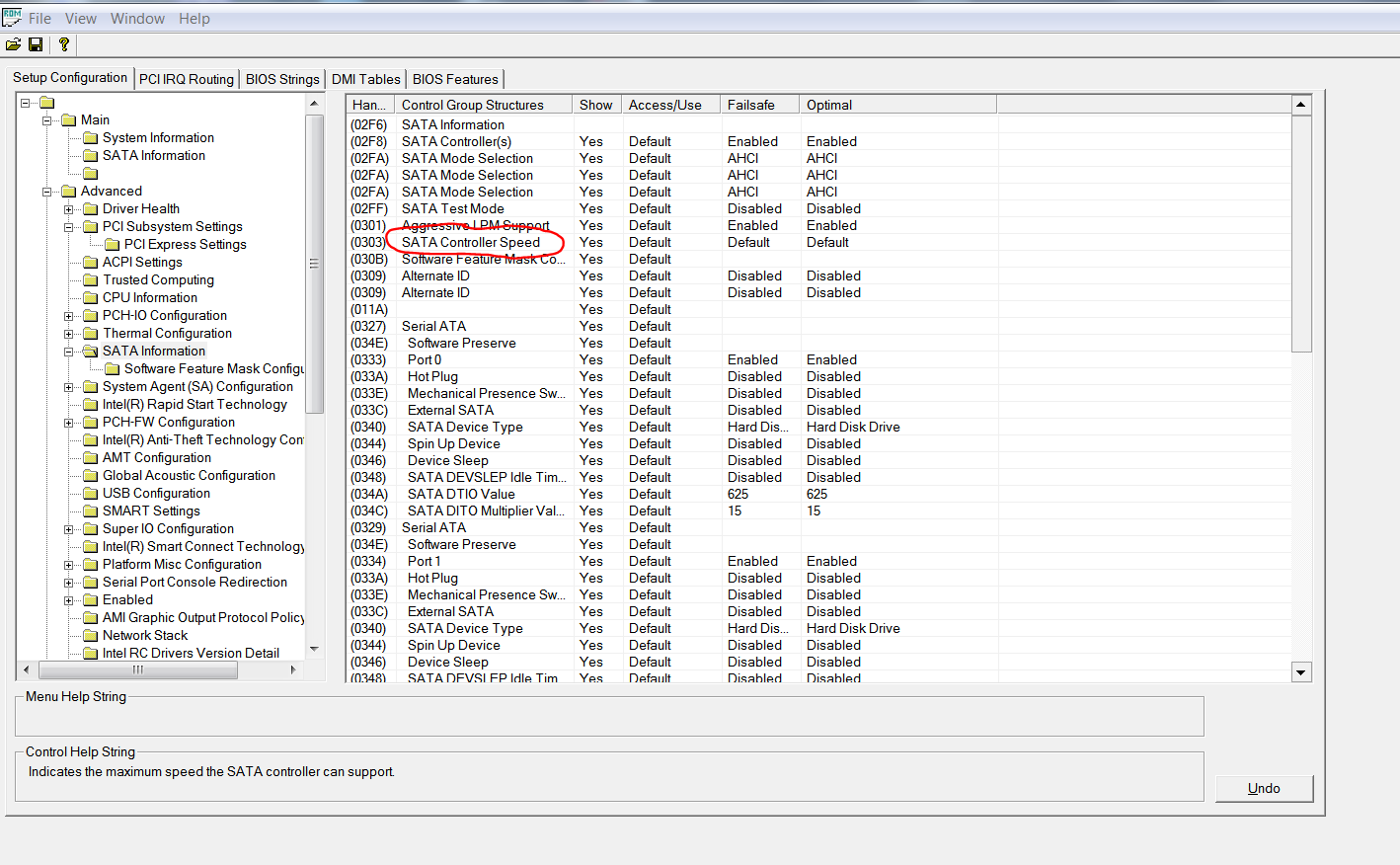Click the Undo button
The width and height of the screenshot is (1400, 865).
pos(1264,788)
